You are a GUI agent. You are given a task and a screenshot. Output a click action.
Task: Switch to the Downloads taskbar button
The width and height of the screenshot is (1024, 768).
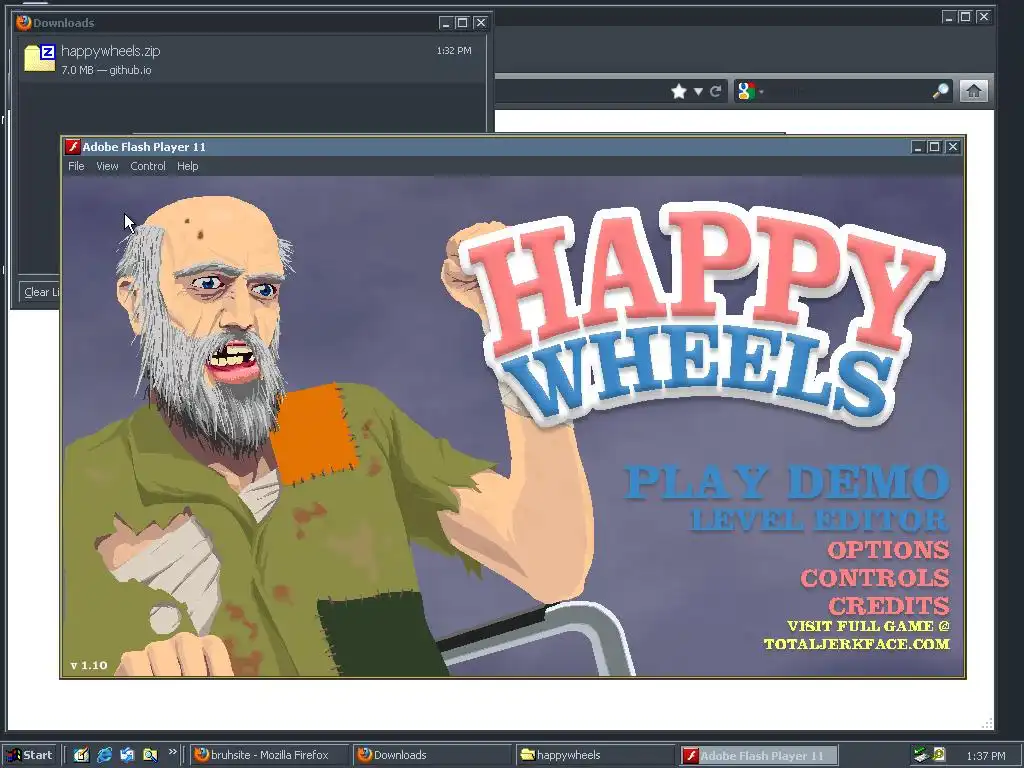tap(432, 755)
